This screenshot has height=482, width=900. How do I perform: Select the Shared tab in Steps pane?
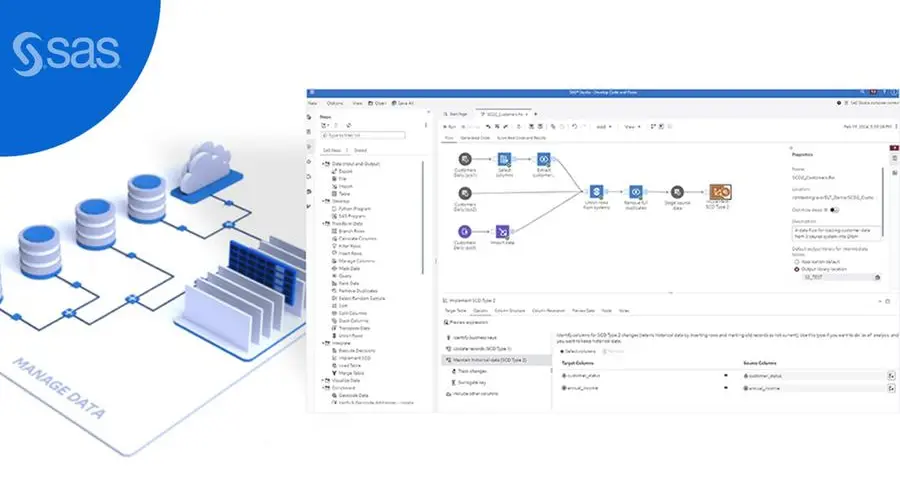point(360,150)
